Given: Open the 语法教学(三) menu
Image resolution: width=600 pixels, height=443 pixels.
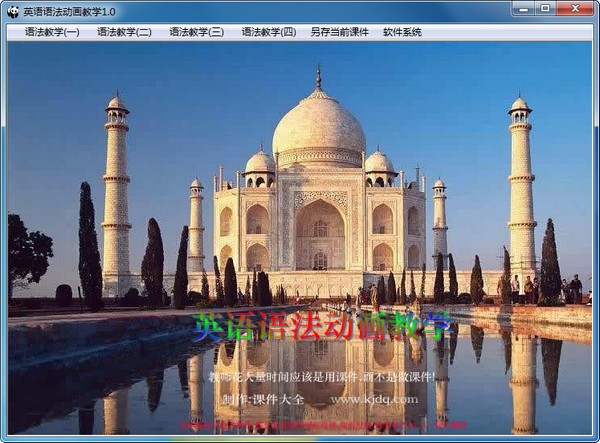Looking at the screenshot, I should point(197,32).
